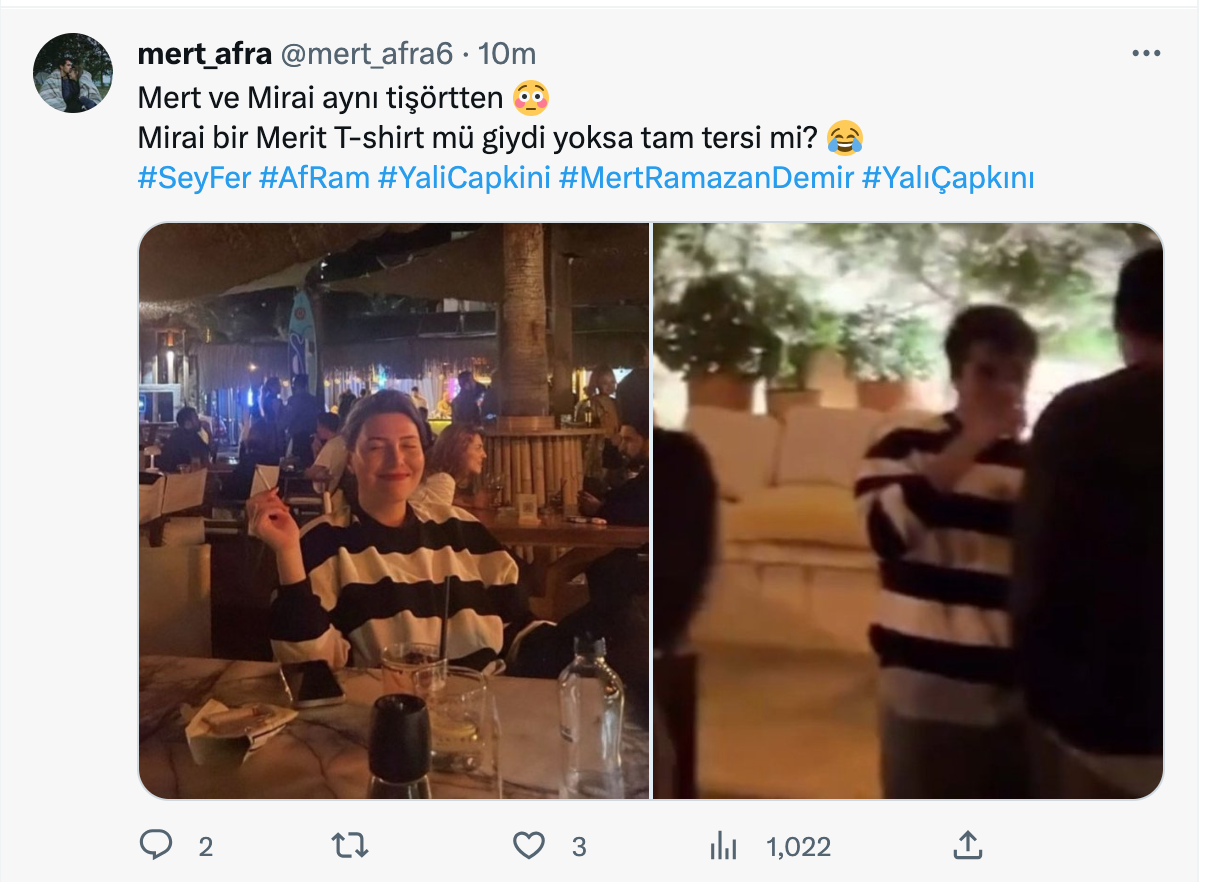Open the @mert_afra6 handle link

pos(366,54)
